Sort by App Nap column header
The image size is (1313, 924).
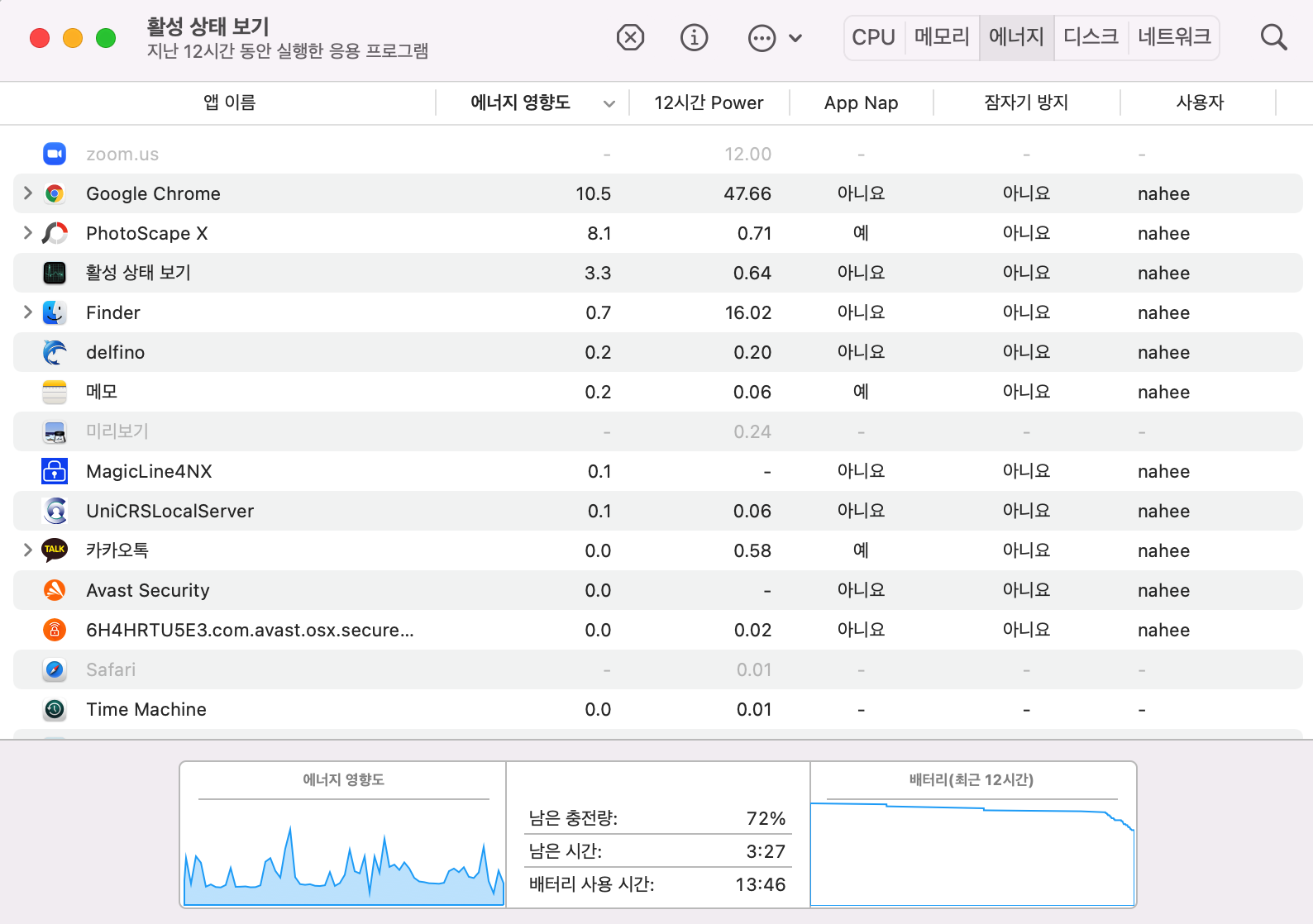(861, 102)
